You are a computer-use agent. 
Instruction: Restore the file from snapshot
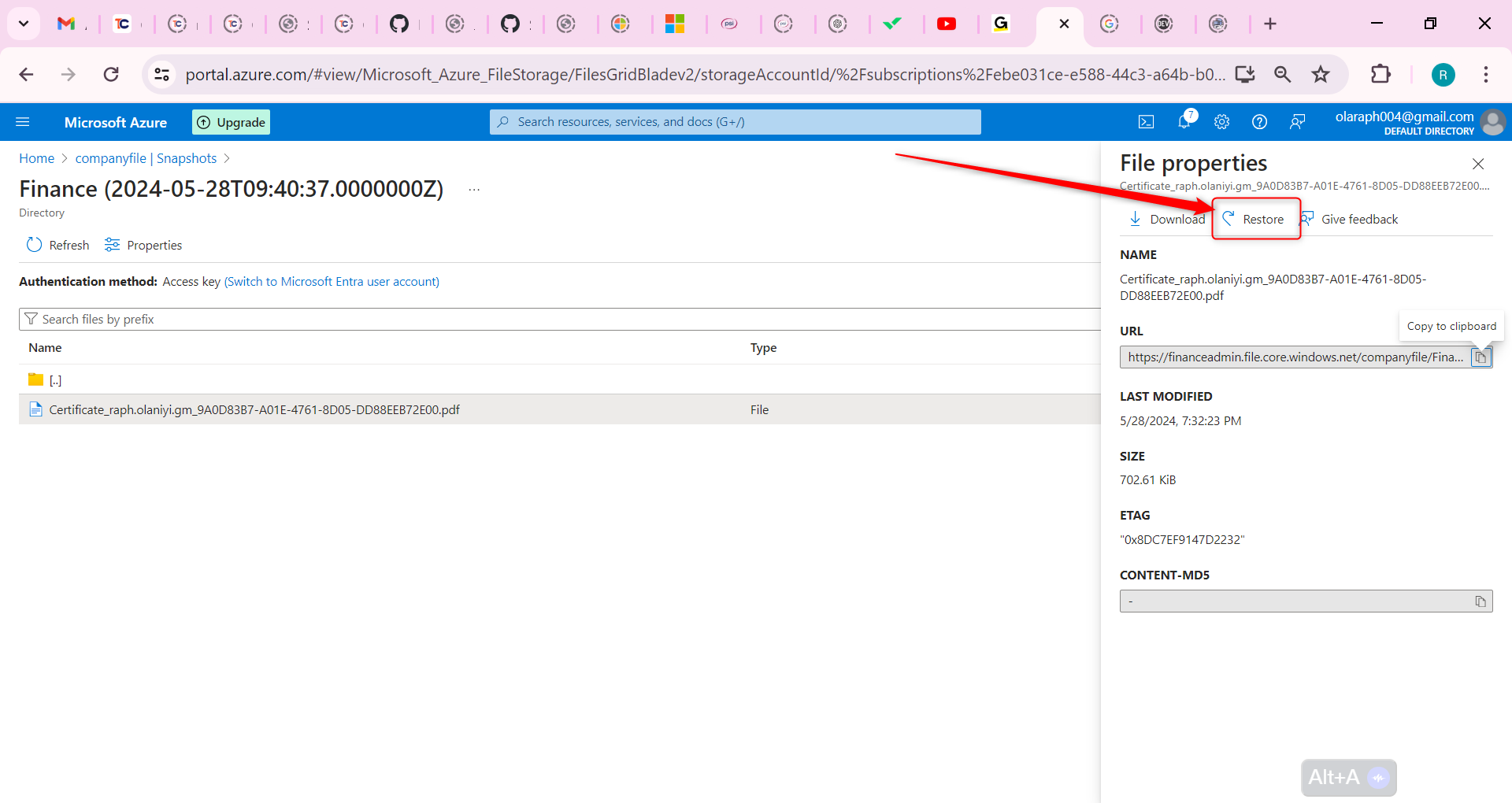pyautogui.click(x=1255, y=219)
